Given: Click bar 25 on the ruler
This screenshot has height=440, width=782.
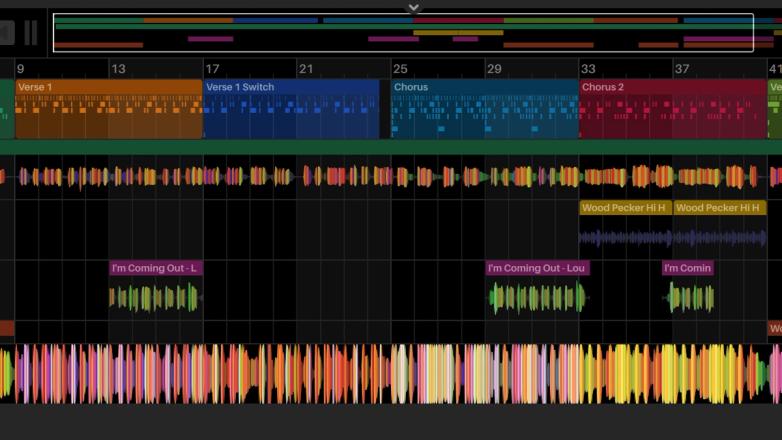Looking at the screenshot, I should (x=400, y=69).
